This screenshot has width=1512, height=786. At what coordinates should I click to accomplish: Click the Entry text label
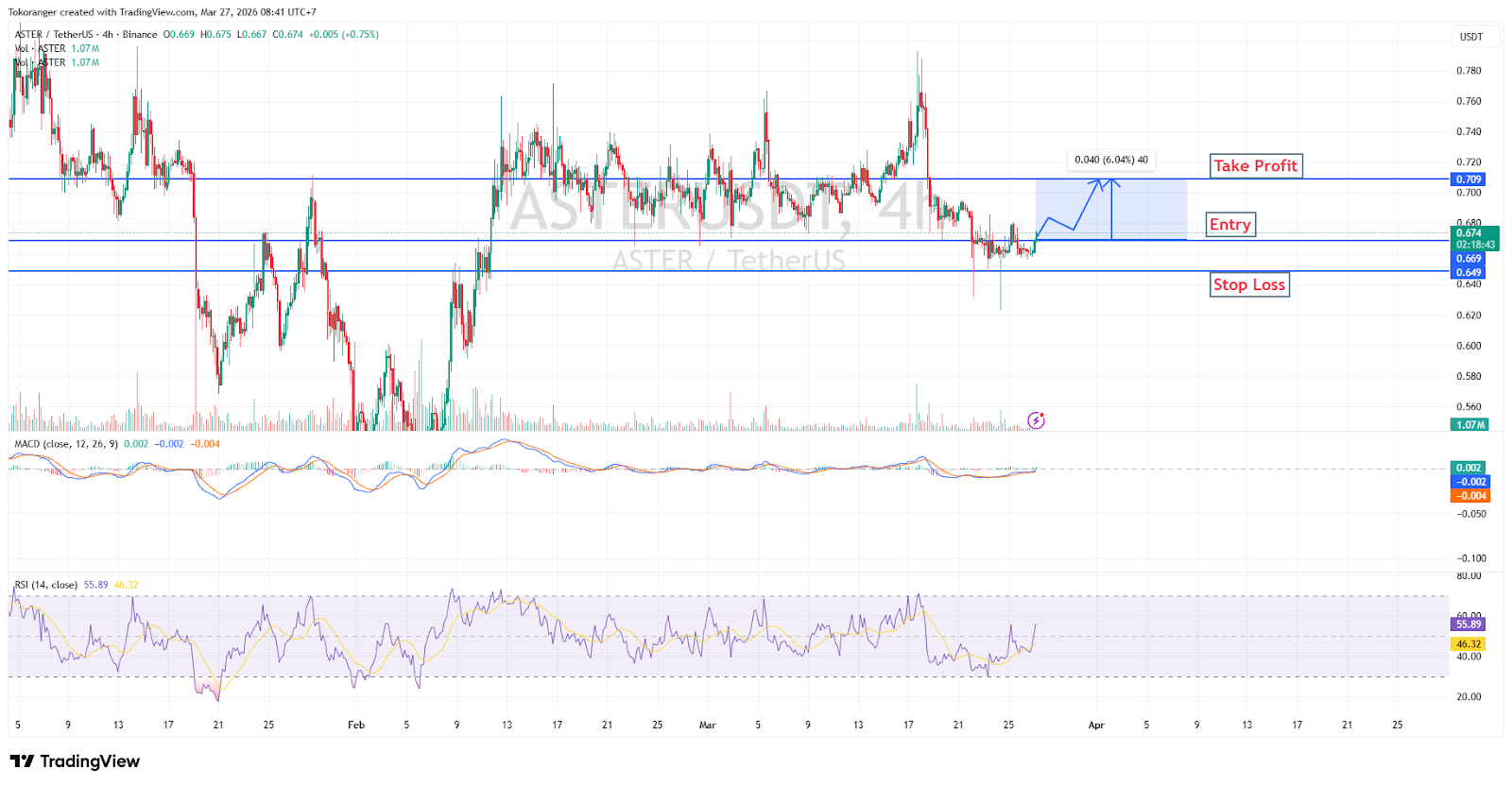[x=1230, y=225]
